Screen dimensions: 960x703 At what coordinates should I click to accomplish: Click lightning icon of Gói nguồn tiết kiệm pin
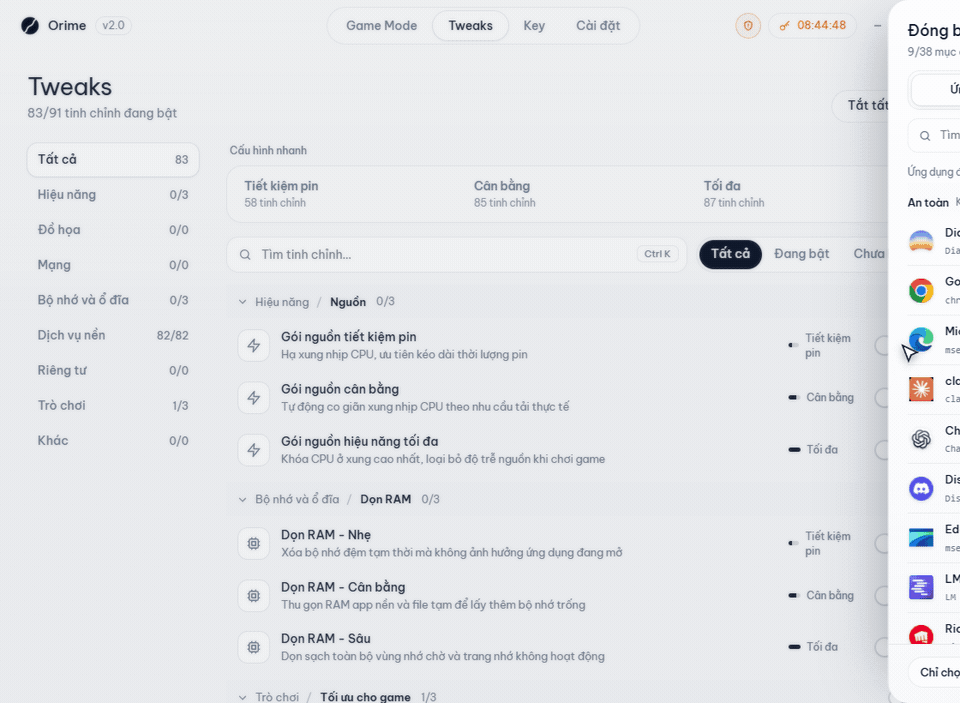(x=253, y=345)
